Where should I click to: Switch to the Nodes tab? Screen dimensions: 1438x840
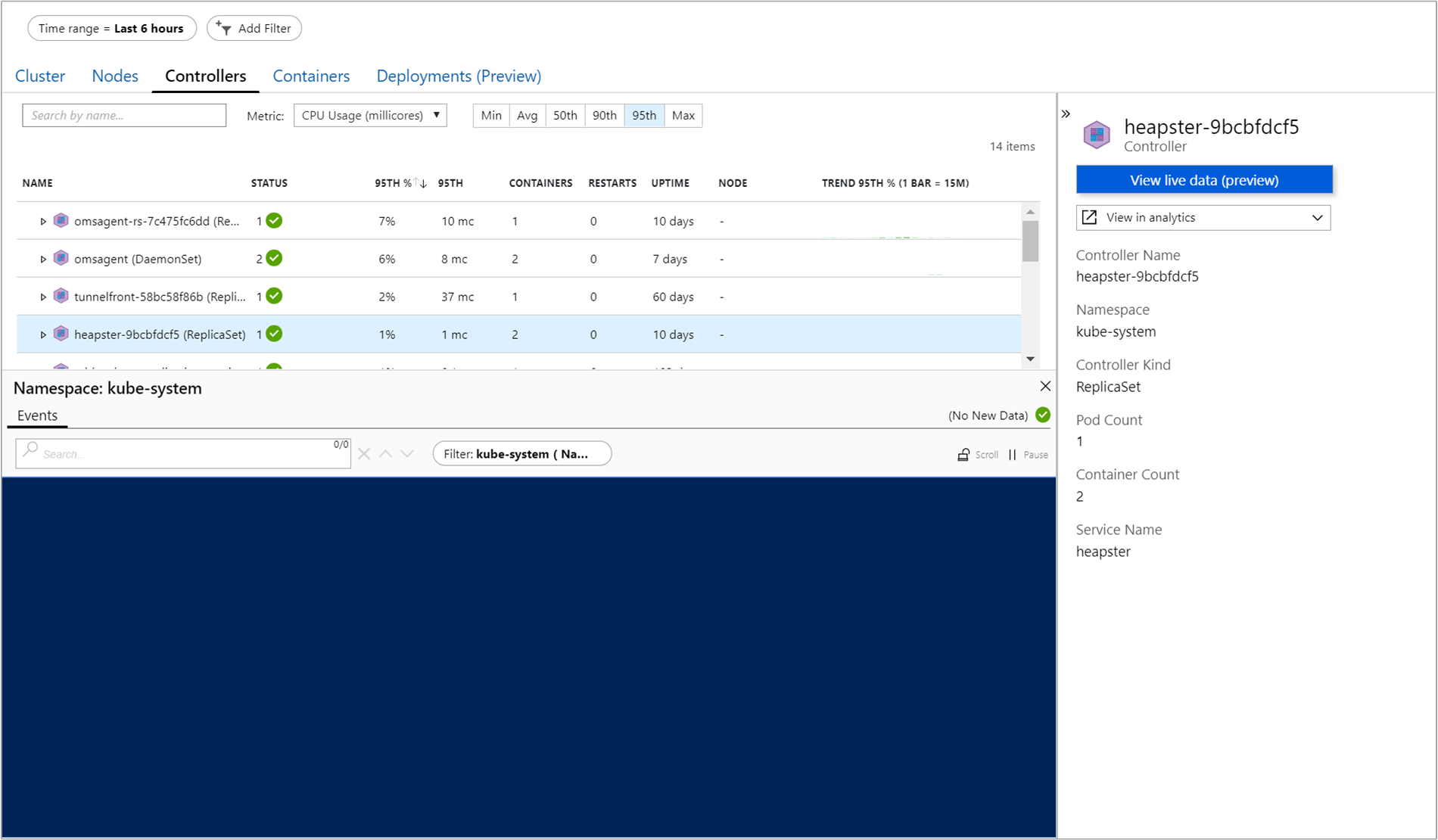[115, 76]
